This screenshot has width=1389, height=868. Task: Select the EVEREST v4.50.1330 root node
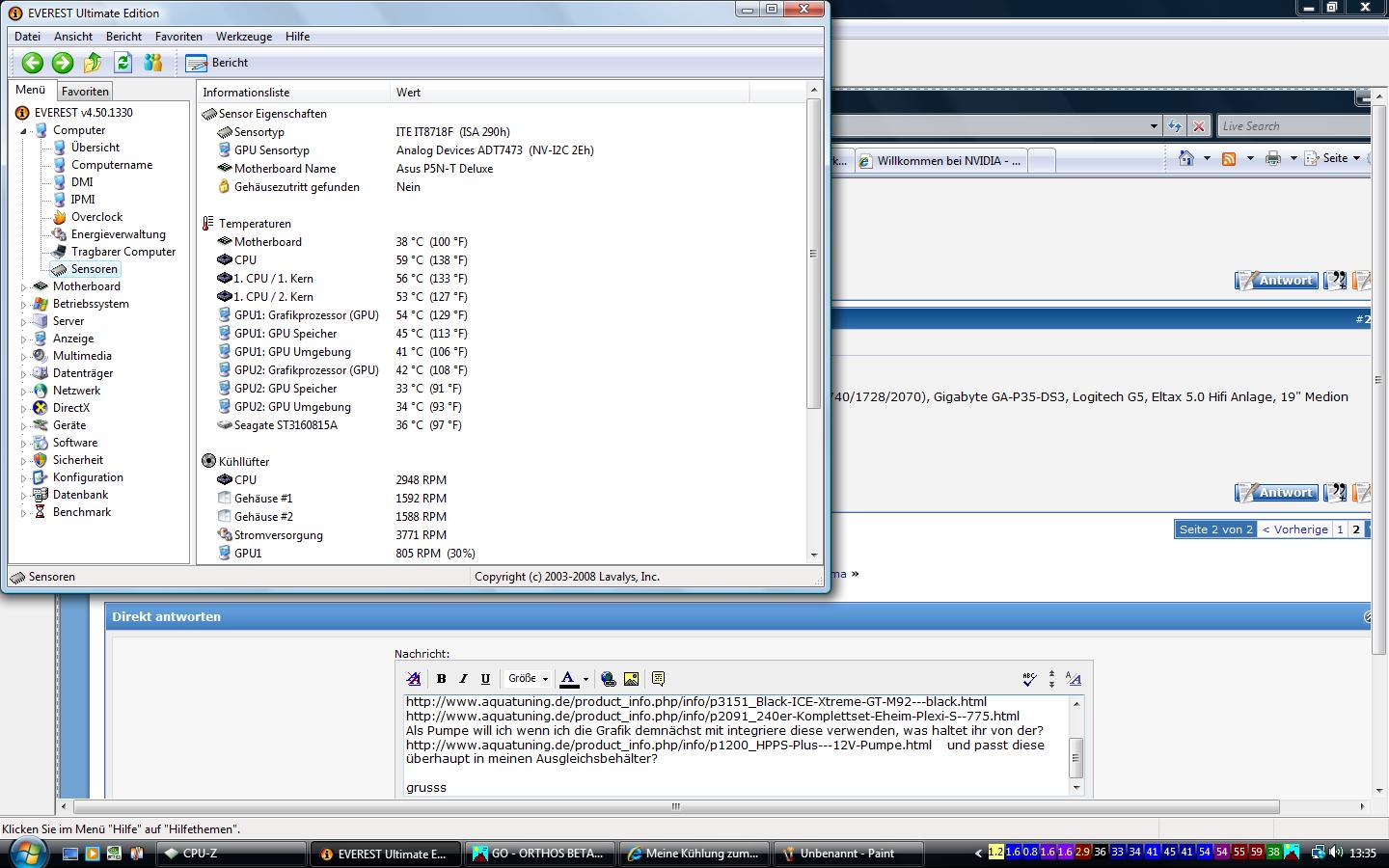tap(83, 113)
